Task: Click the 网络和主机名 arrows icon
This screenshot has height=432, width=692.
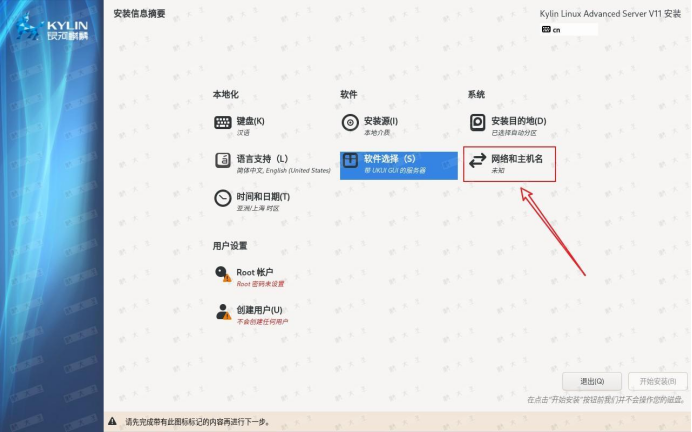Action: coord(477,160)
